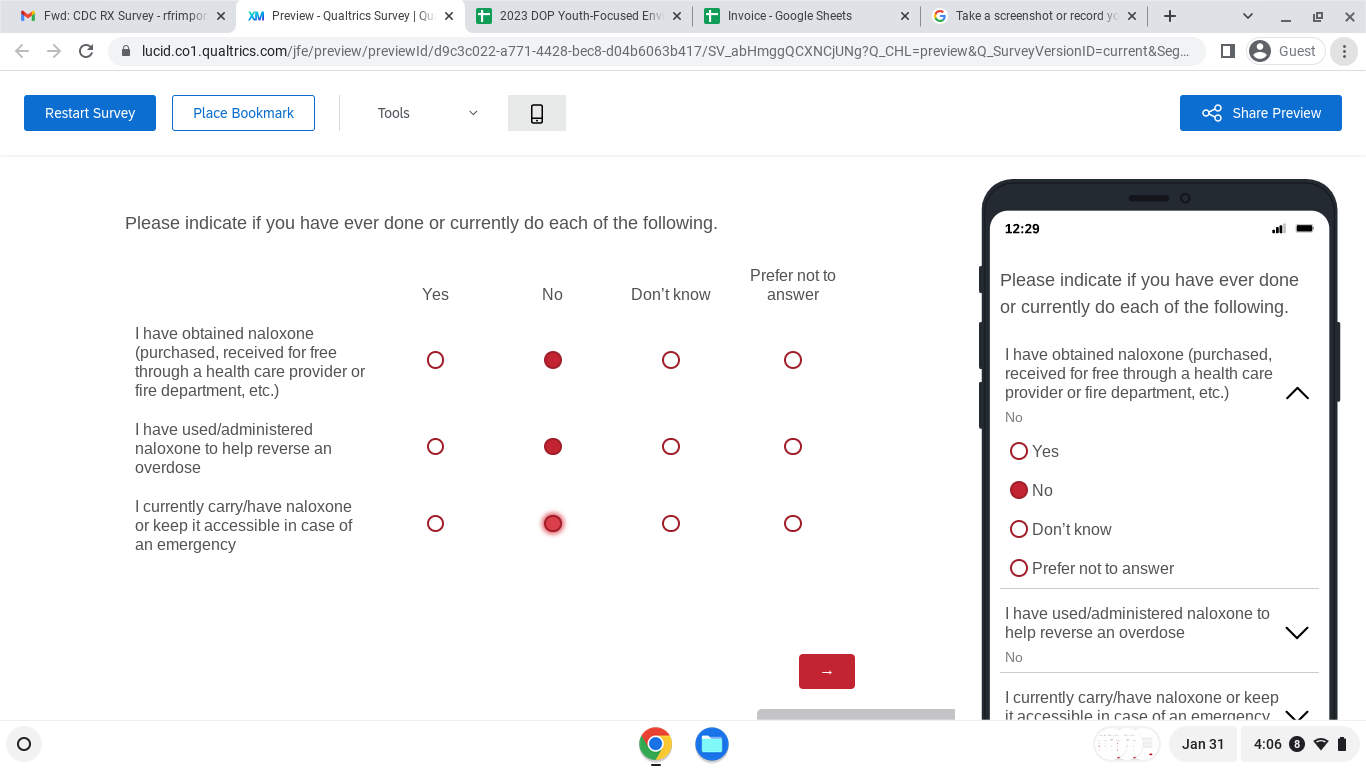Select Yes for obtained naloxone row
Viewport: 1366px width, 768px height.
pos(435,360)
